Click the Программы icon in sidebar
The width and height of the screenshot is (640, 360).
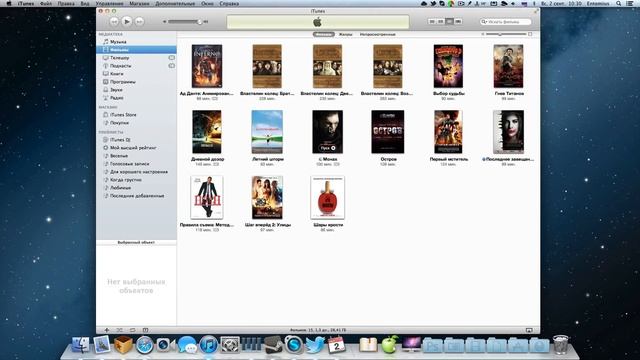(106, 82)
